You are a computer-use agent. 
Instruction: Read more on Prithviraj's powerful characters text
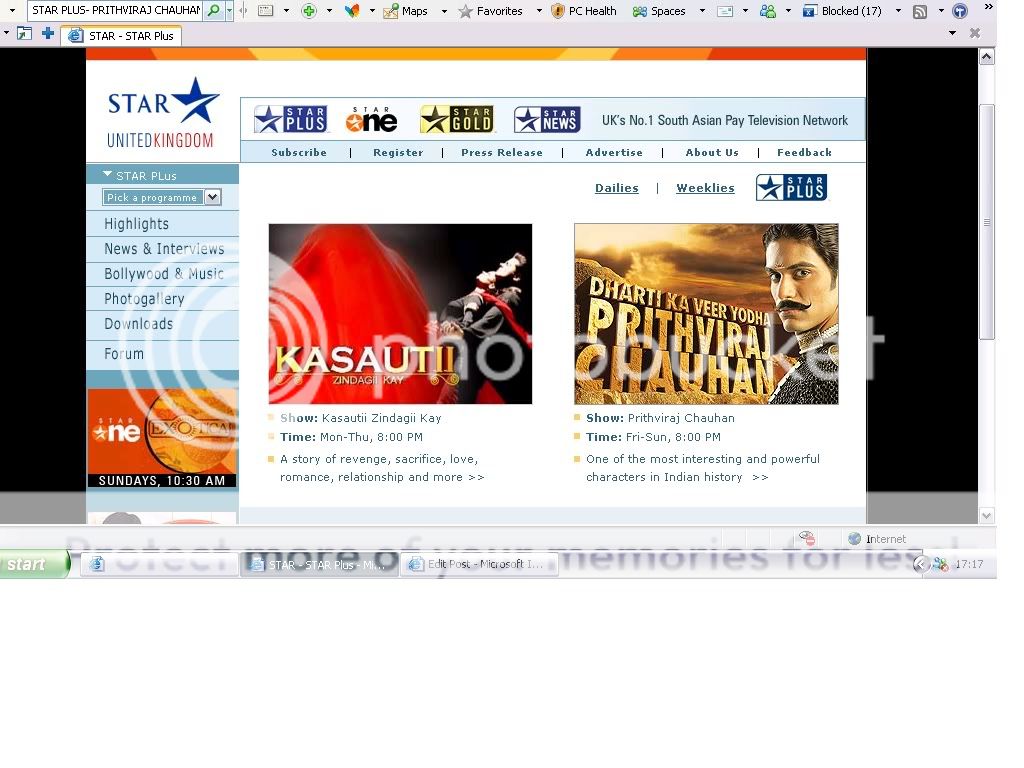click(703, 468)
